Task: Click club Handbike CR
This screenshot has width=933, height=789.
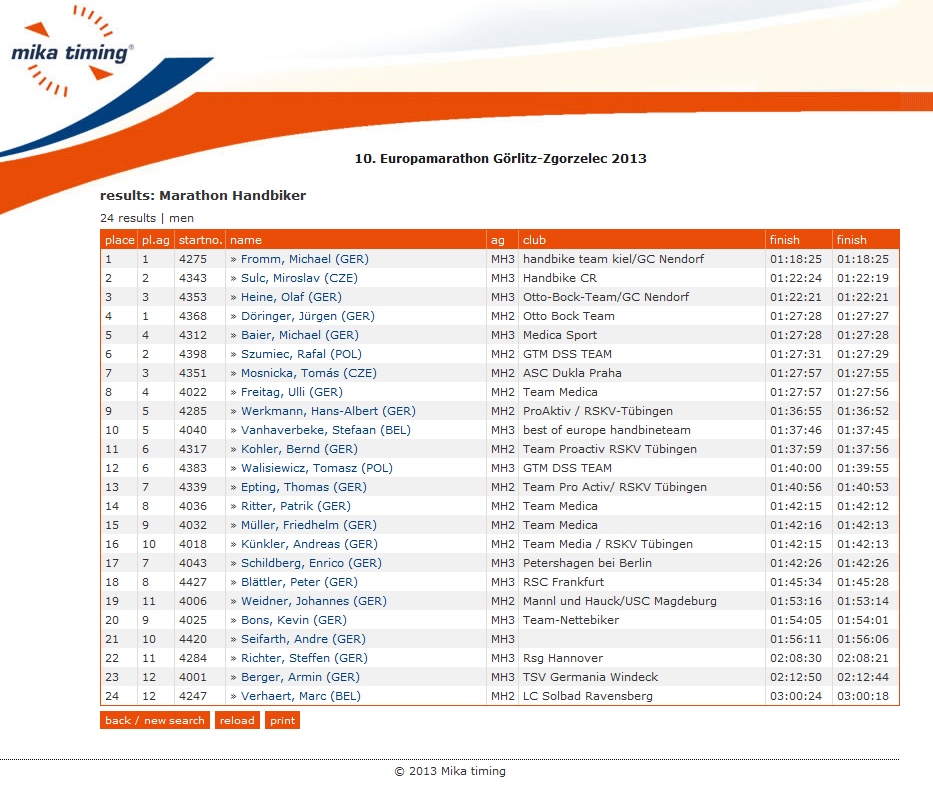Action: (560, 278)
